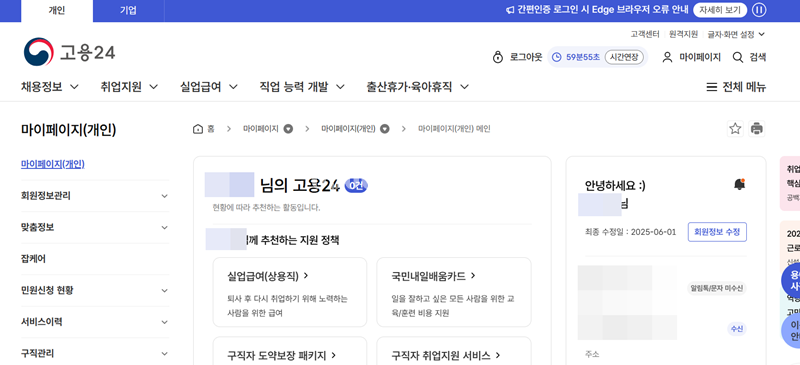Switch to the 기업 tab

129,11
